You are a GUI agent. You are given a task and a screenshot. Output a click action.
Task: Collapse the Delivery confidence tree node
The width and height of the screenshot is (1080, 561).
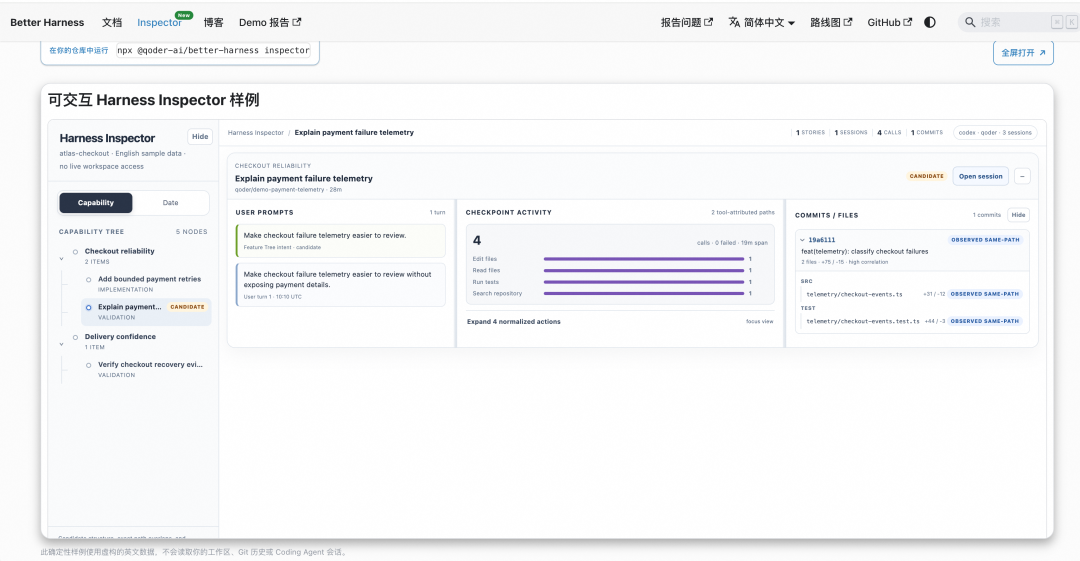click(61, 344)
